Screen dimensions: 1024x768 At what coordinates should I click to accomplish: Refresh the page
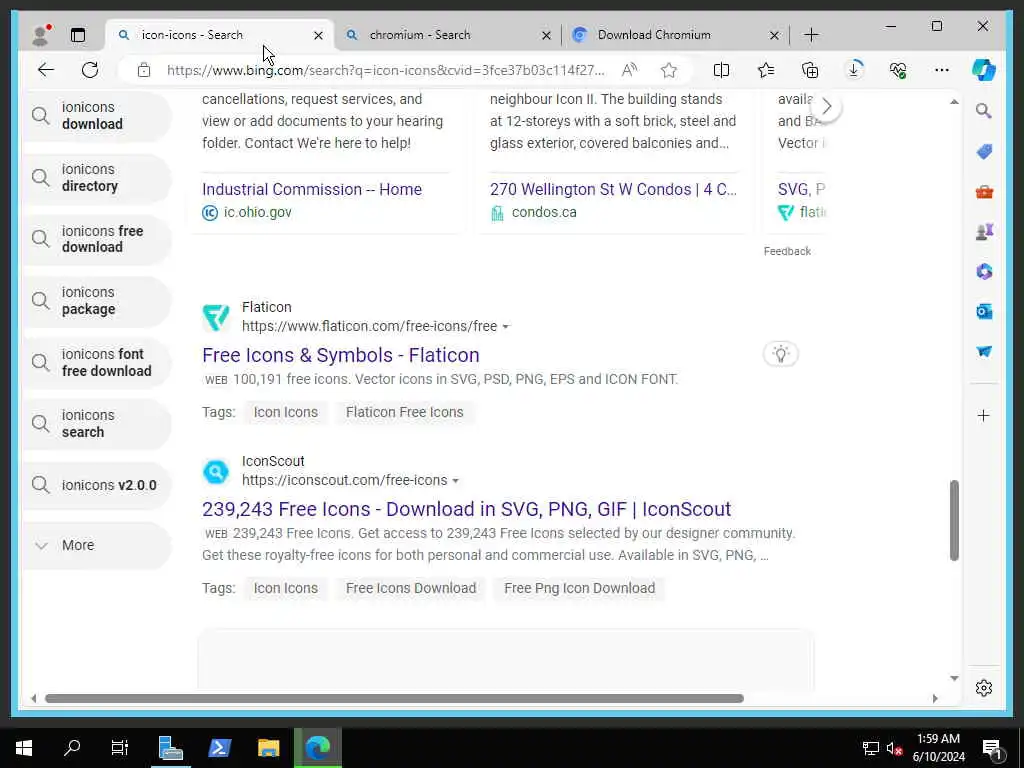pyautogui.click(x=90, y=70)
